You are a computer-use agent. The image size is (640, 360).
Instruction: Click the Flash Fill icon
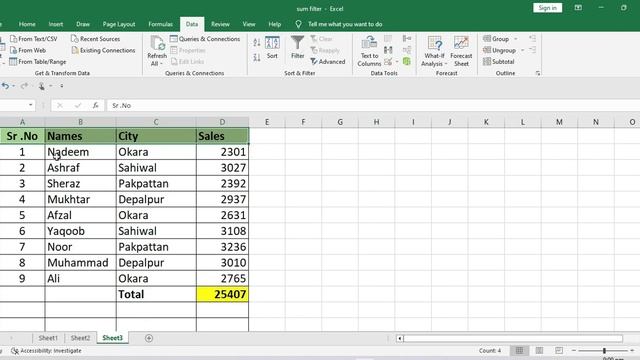pyautogui.click(x=388, y=38)
